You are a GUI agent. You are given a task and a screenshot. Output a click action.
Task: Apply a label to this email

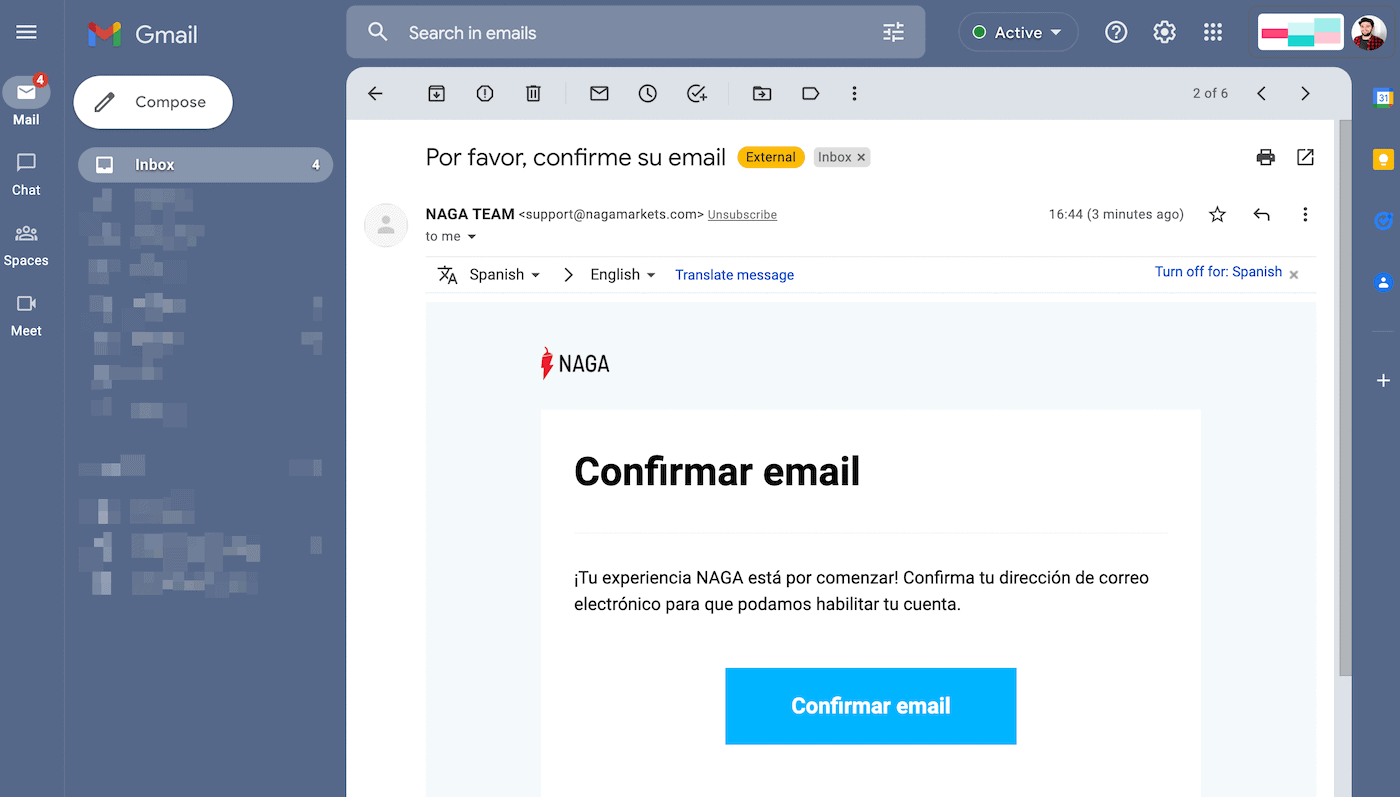tap(811, 93)
